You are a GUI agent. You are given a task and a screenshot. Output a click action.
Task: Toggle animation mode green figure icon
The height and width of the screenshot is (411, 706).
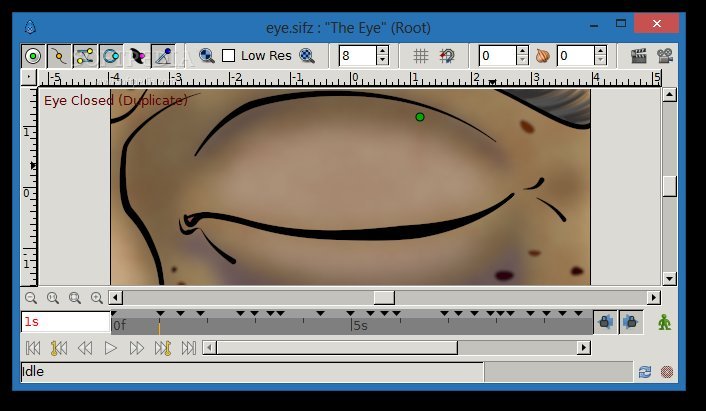coord(665,322)
